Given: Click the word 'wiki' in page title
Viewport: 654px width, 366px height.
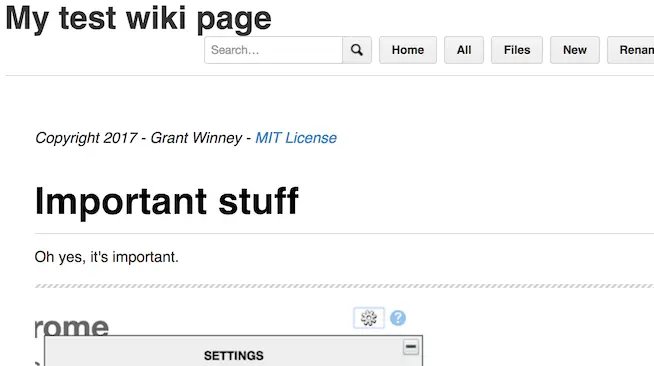Looking at the screenshot, I should pyautogui.click(x=156, y=18).
